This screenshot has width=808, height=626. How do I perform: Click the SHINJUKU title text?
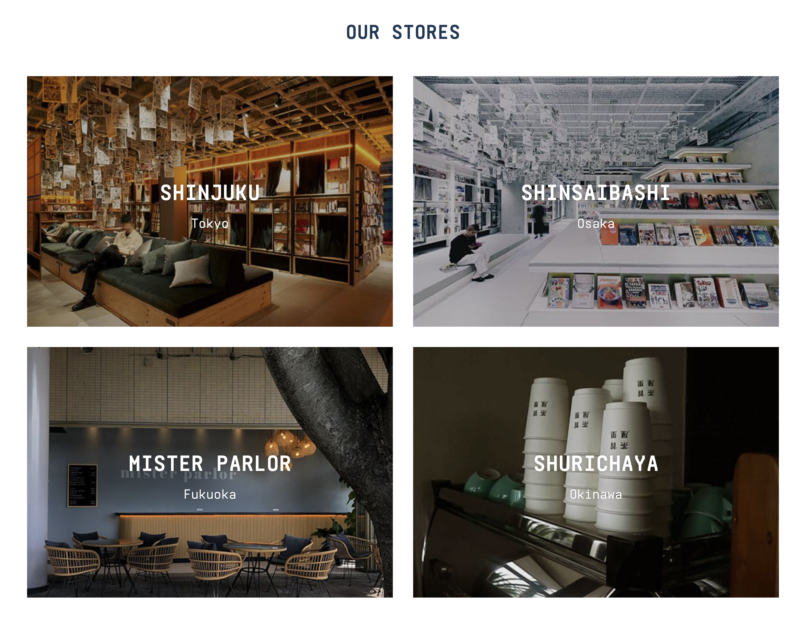tap(210, 193)
